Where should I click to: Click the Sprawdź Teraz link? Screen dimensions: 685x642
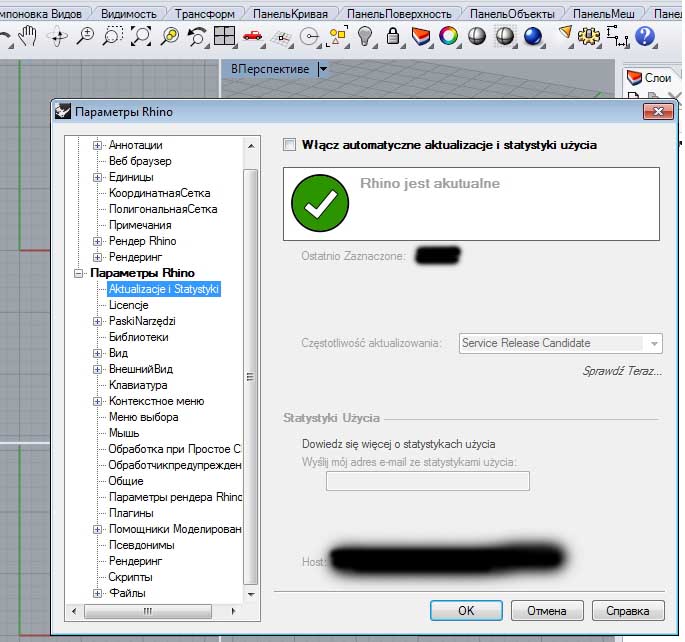(x=622, y=371)
